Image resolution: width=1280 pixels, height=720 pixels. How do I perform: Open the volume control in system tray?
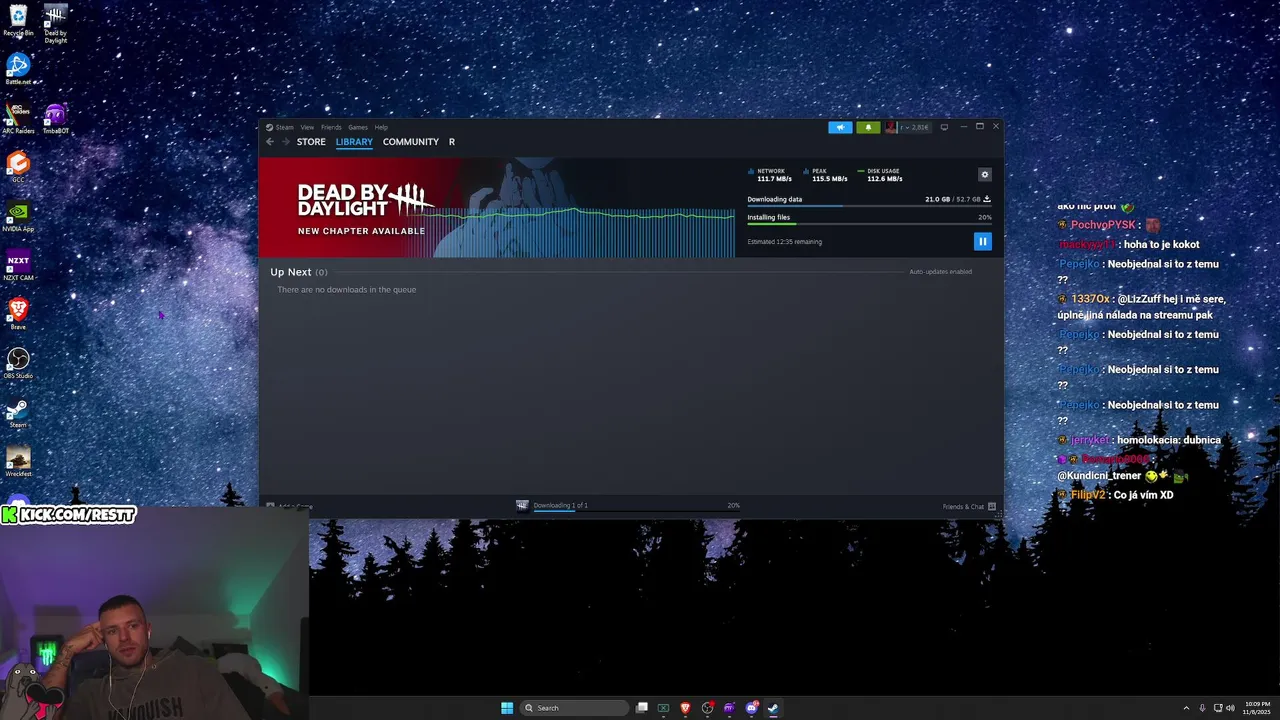[1230, 708]
